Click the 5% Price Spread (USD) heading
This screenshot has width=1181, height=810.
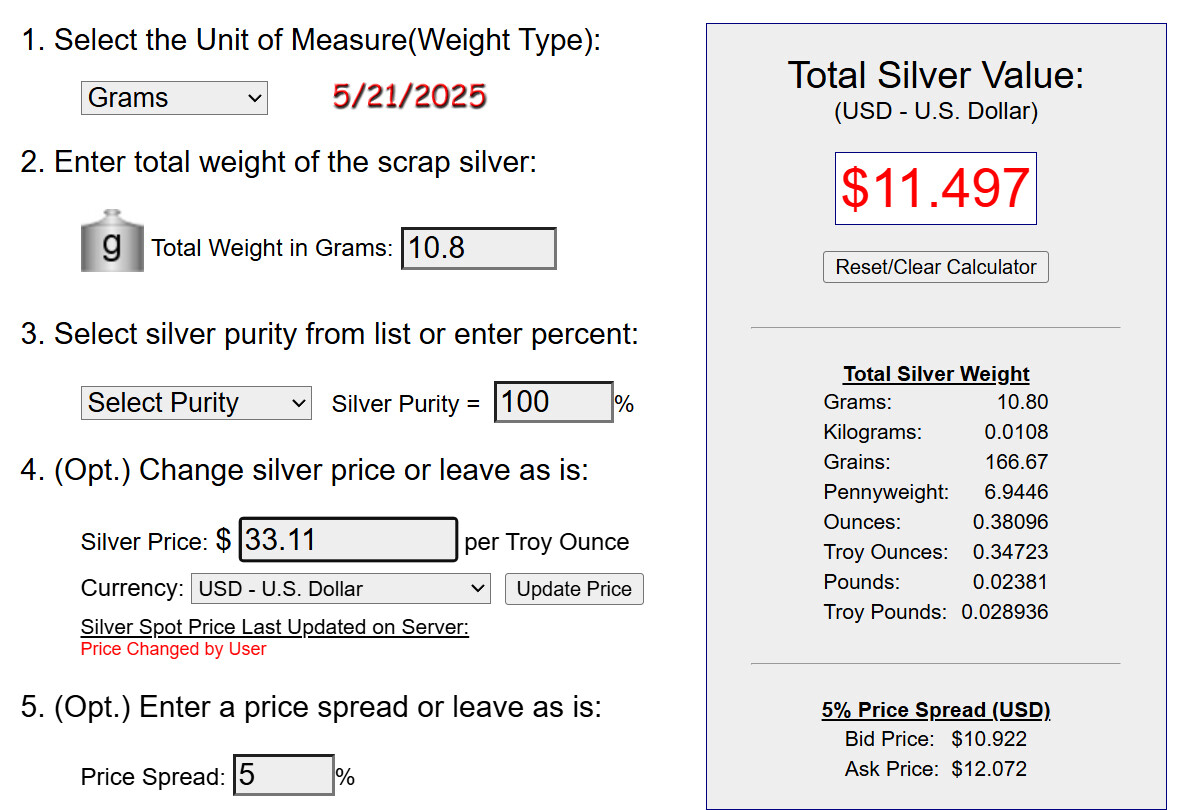(x=936, y=710)
